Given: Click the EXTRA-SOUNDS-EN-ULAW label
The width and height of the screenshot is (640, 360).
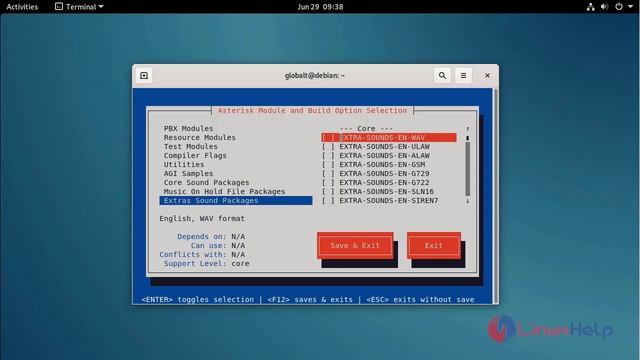Looking at the screenshot, I should coord(384,147).
